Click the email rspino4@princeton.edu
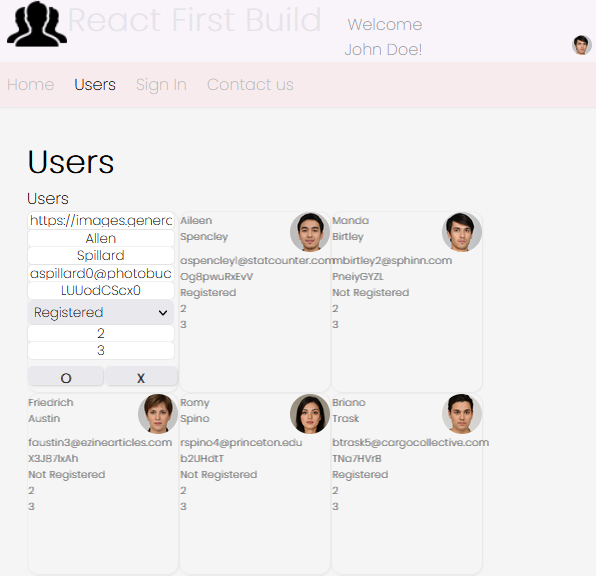The width and height of the screenshot is (596, 576). tap(241, 442)
